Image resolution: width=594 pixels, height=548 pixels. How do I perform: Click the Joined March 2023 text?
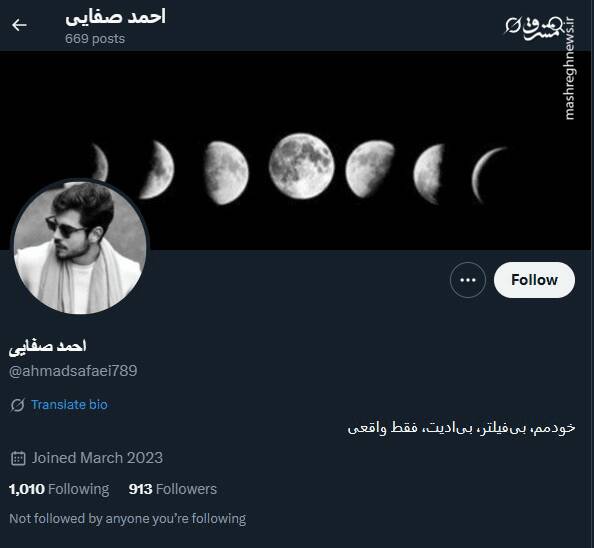coord(97,458)
